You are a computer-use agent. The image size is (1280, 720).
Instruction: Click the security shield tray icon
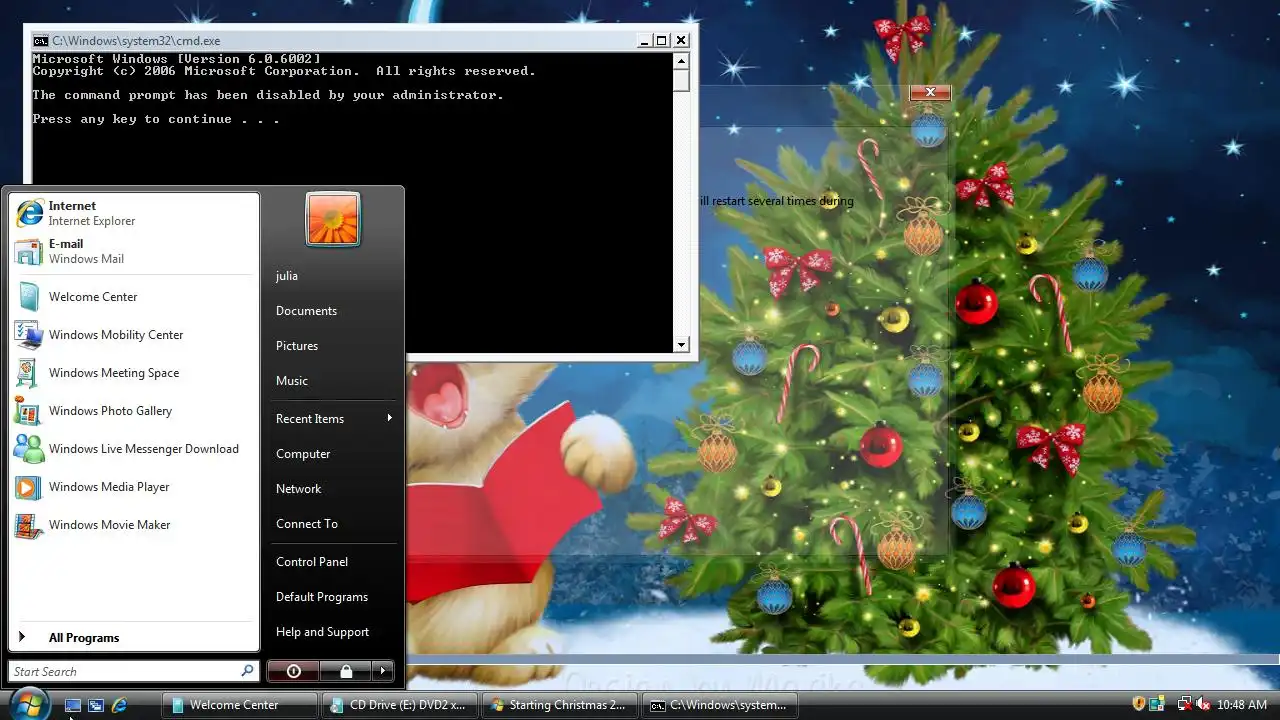coord(1138,705)
